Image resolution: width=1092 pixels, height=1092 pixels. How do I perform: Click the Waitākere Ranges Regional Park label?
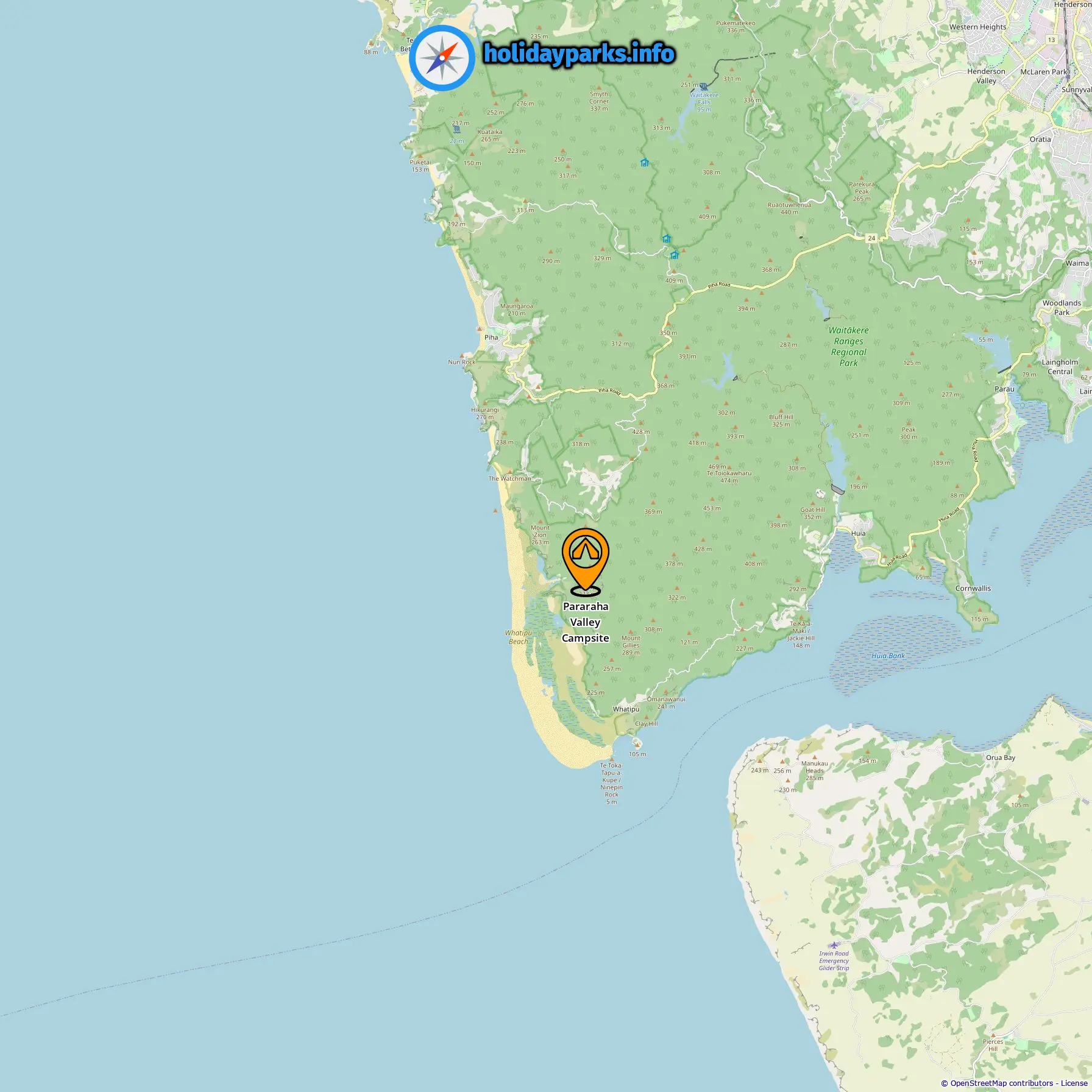[848, 346]
